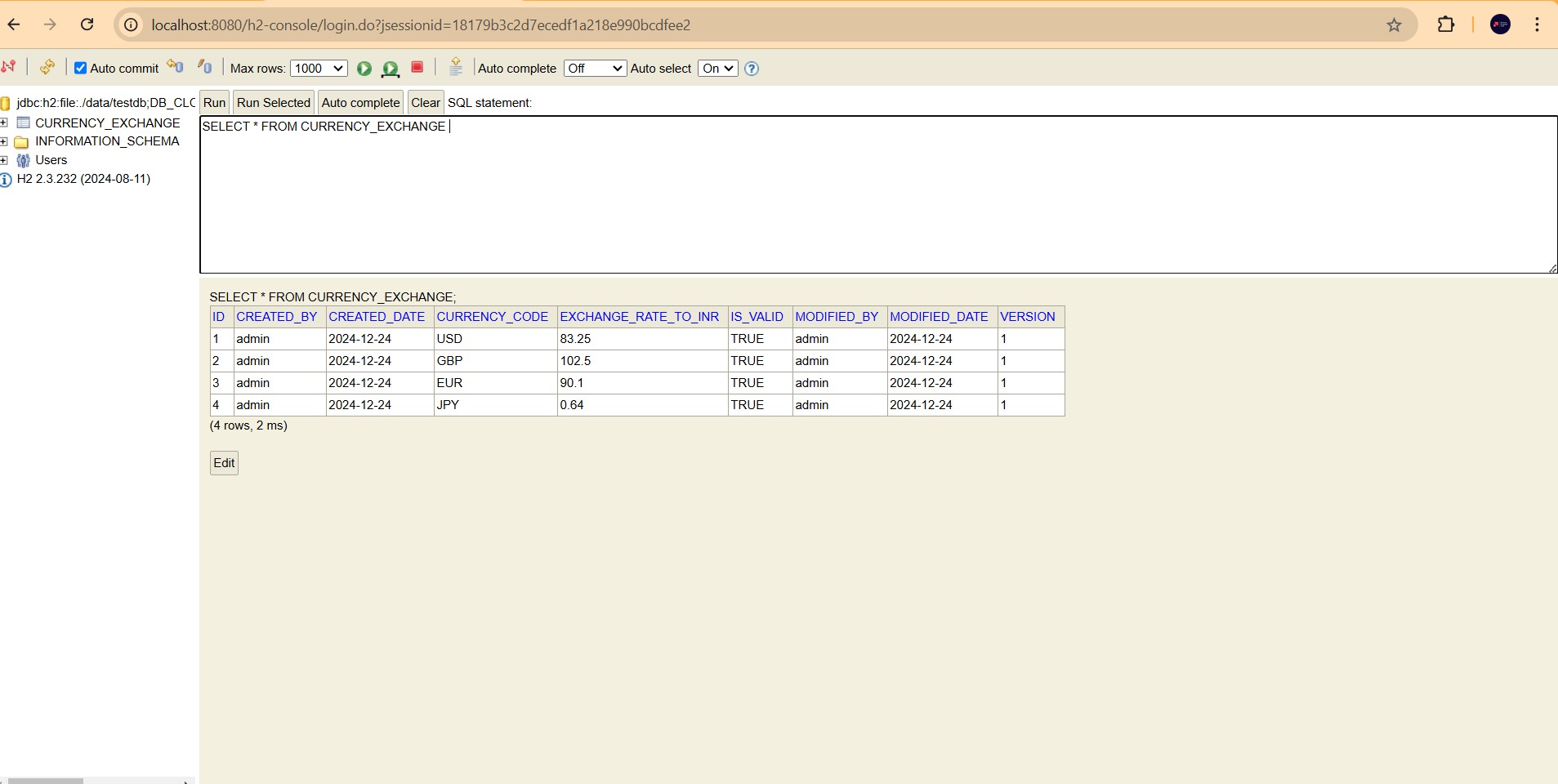1558x784 pixels.
Task: Expand the Users node
Action: click(x=4, y=160)
